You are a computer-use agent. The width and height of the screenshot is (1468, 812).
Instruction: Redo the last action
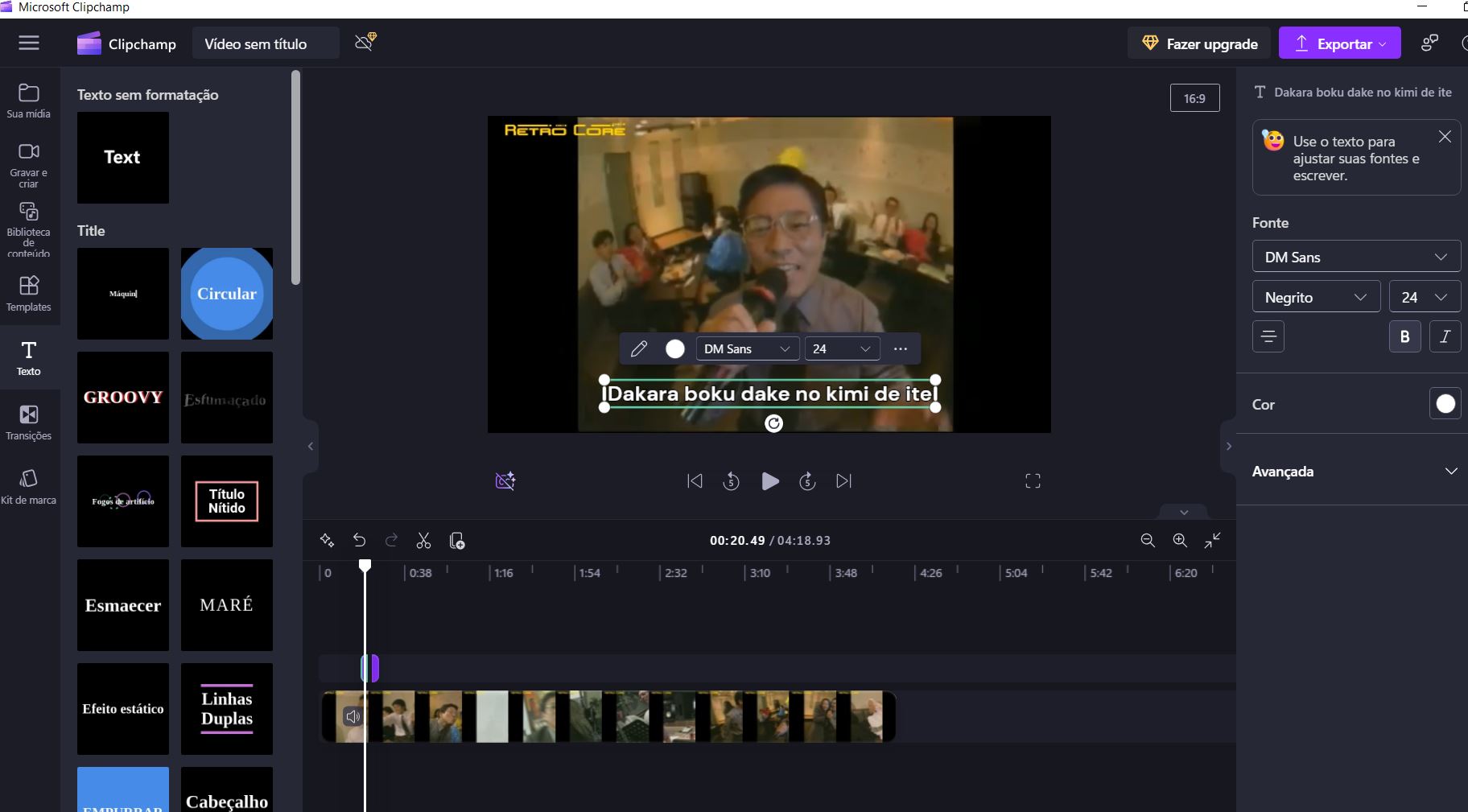(392, 541)
